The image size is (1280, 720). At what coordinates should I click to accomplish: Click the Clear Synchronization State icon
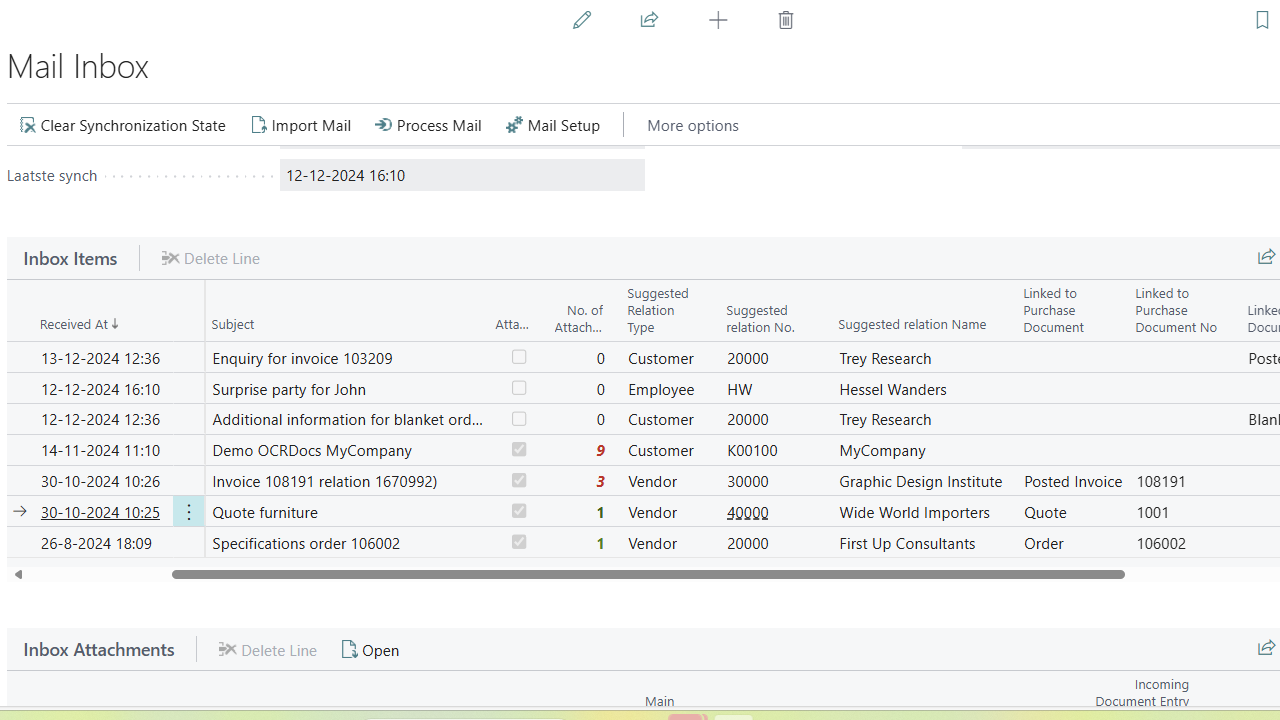[x=28, y=125]
